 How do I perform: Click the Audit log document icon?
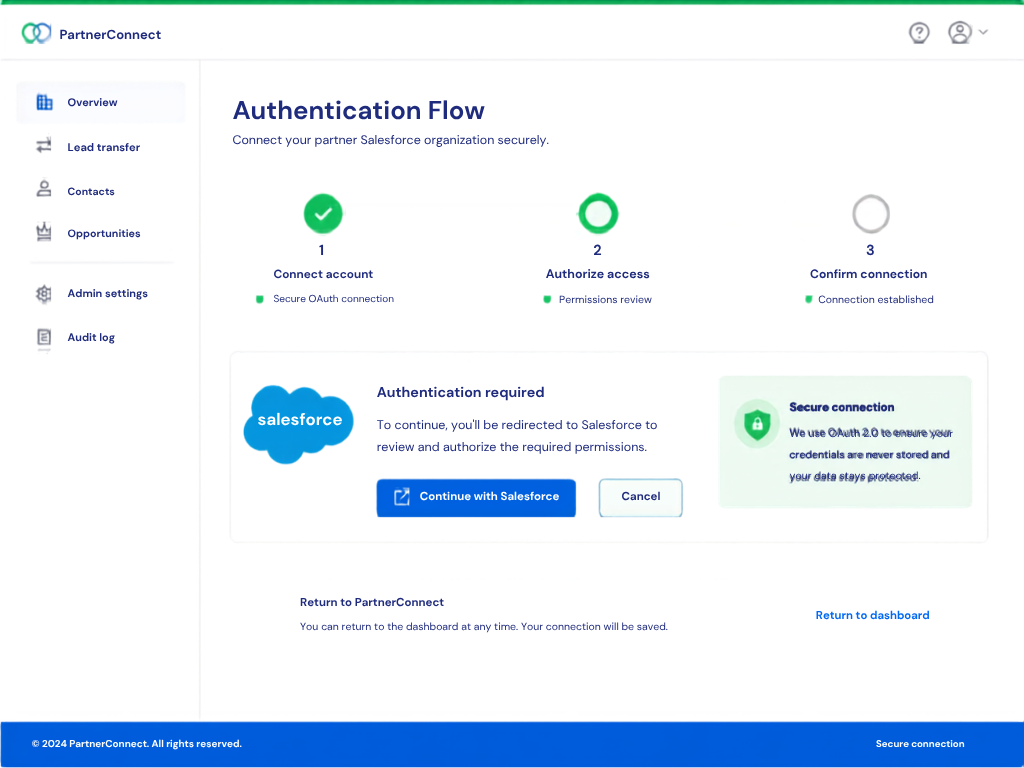[x=44, y=338]
